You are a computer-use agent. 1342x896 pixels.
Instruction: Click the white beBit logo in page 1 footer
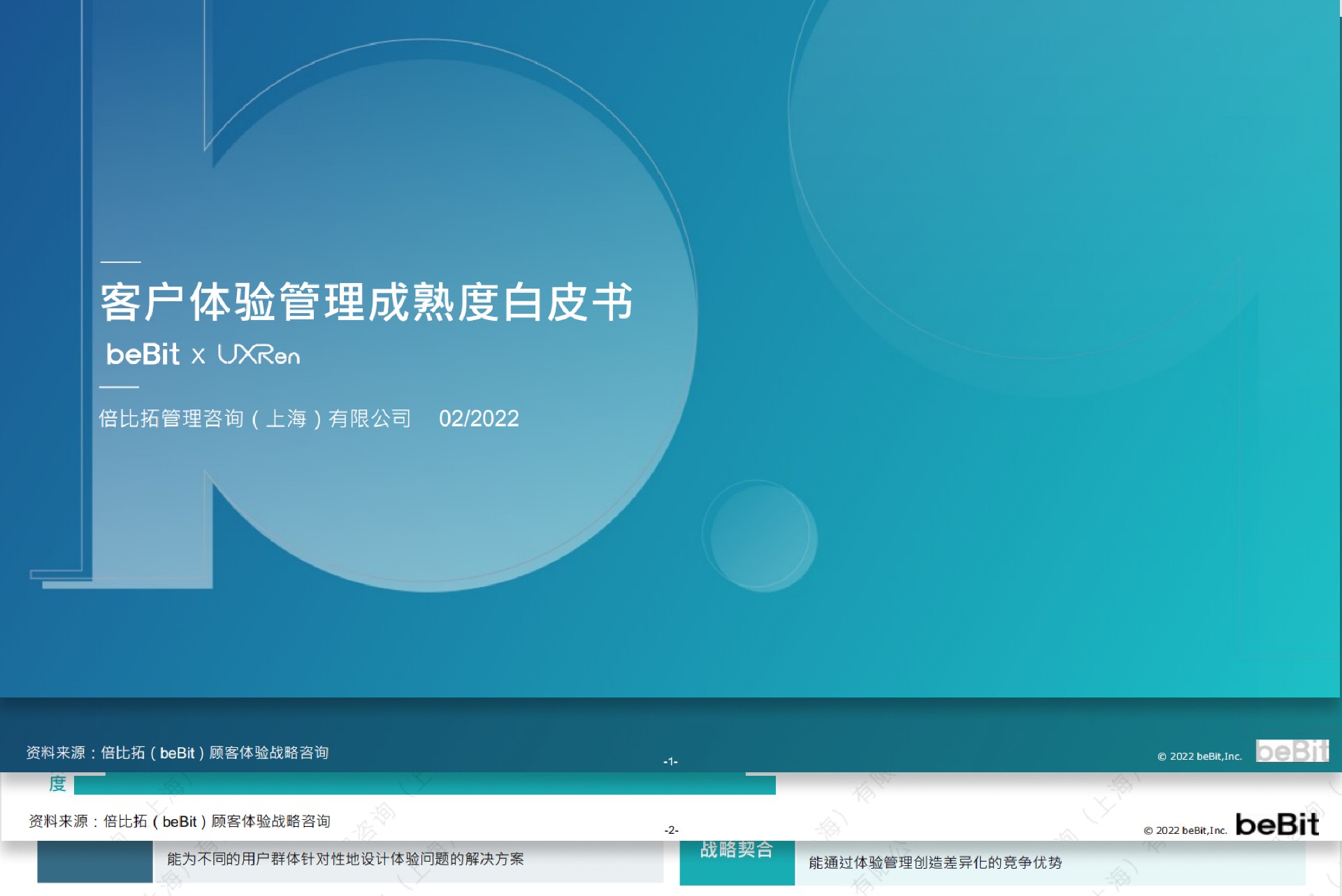point(1291,751)
